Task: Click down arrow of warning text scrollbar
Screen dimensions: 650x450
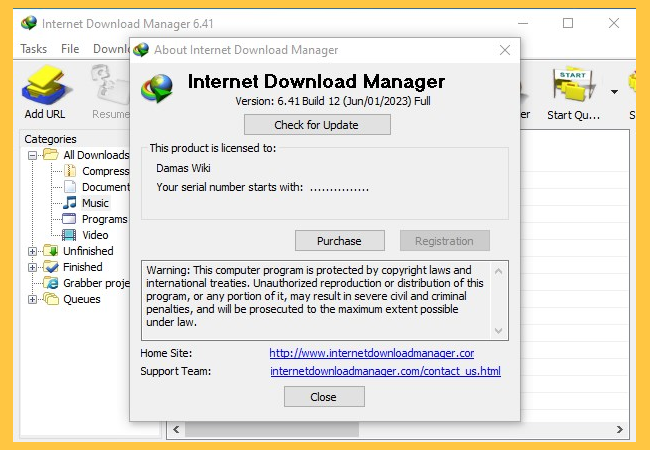Action: (499, 330)
